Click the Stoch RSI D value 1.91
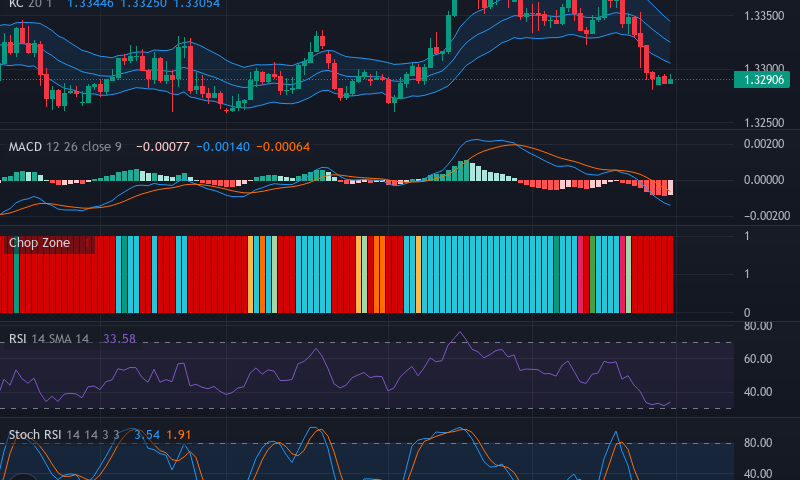 tap(179, 435)
